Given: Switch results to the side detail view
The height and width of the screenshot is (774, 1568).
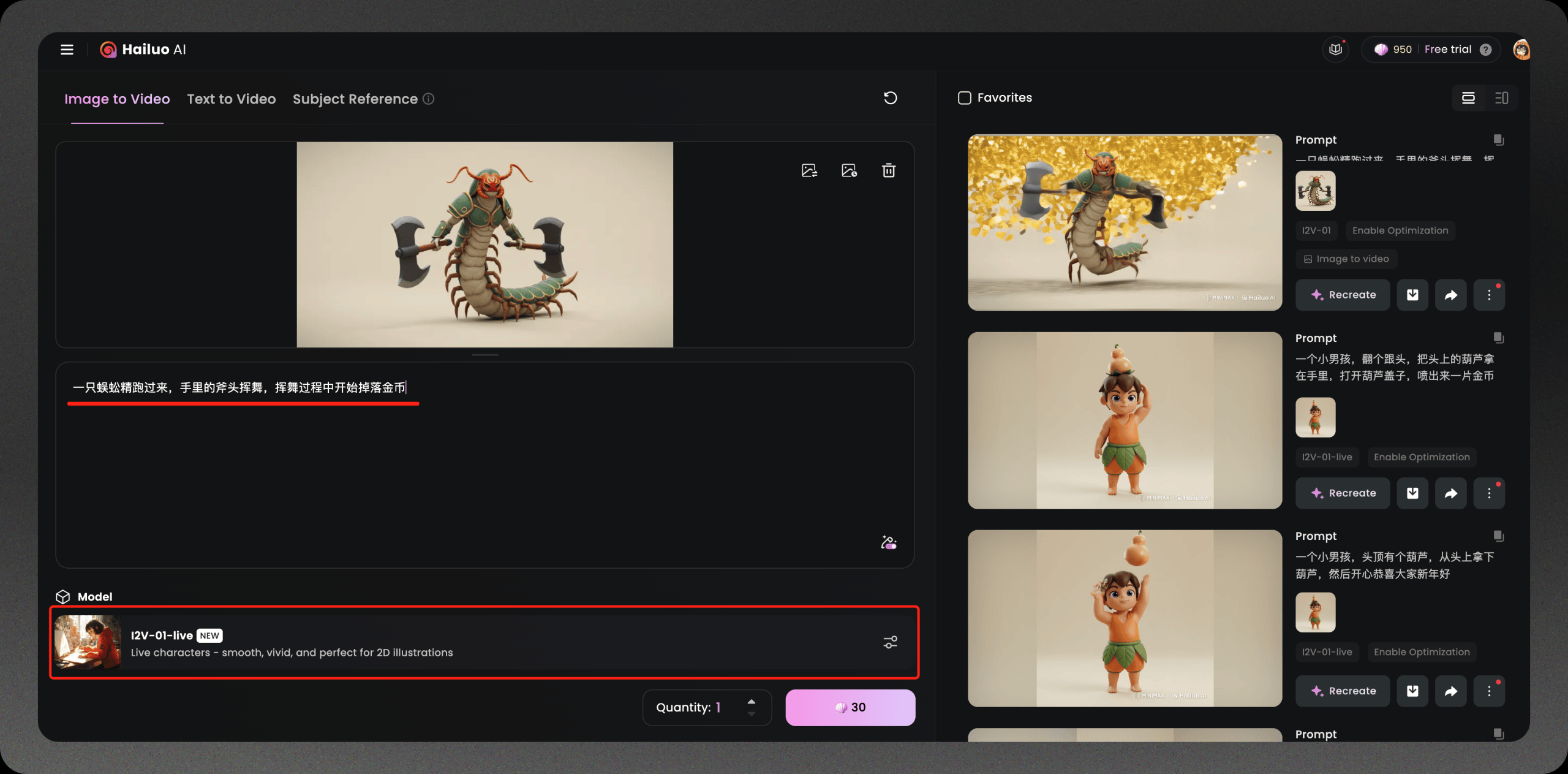Looking at the screenshot, I should pyautogui.click(x=1501, y=98).
